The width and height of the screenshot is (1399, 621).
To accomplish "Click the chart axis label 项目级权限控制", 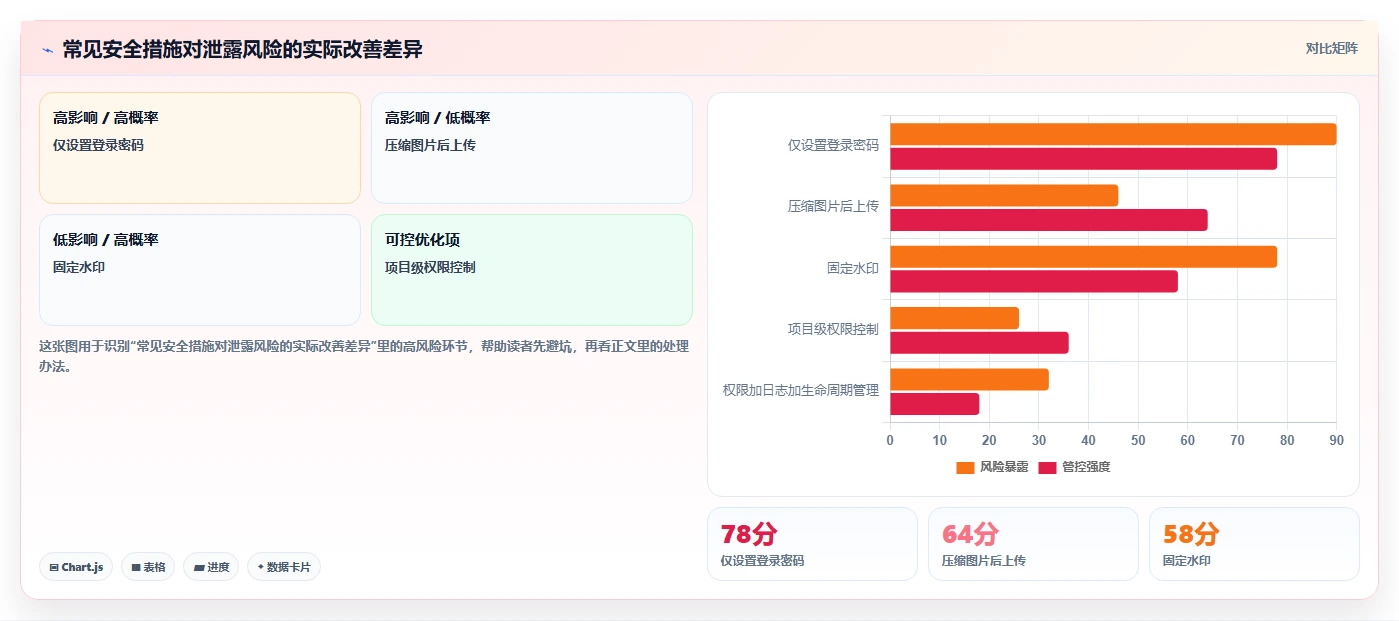I will tap(833, 329).
